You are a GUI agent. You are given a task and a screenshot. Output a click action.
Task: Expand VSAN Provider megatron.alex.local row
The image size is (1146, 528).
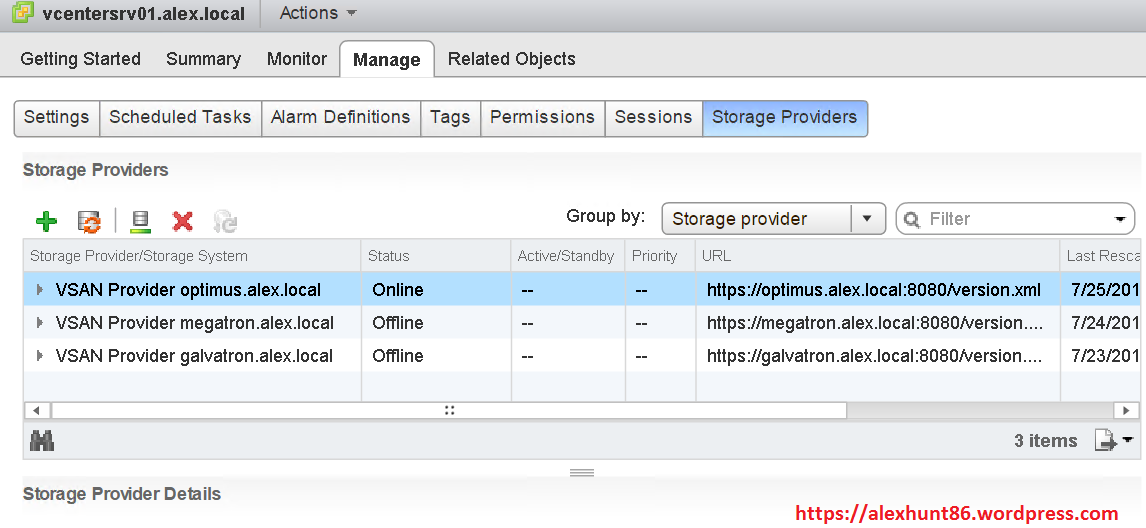click(40, 323)
